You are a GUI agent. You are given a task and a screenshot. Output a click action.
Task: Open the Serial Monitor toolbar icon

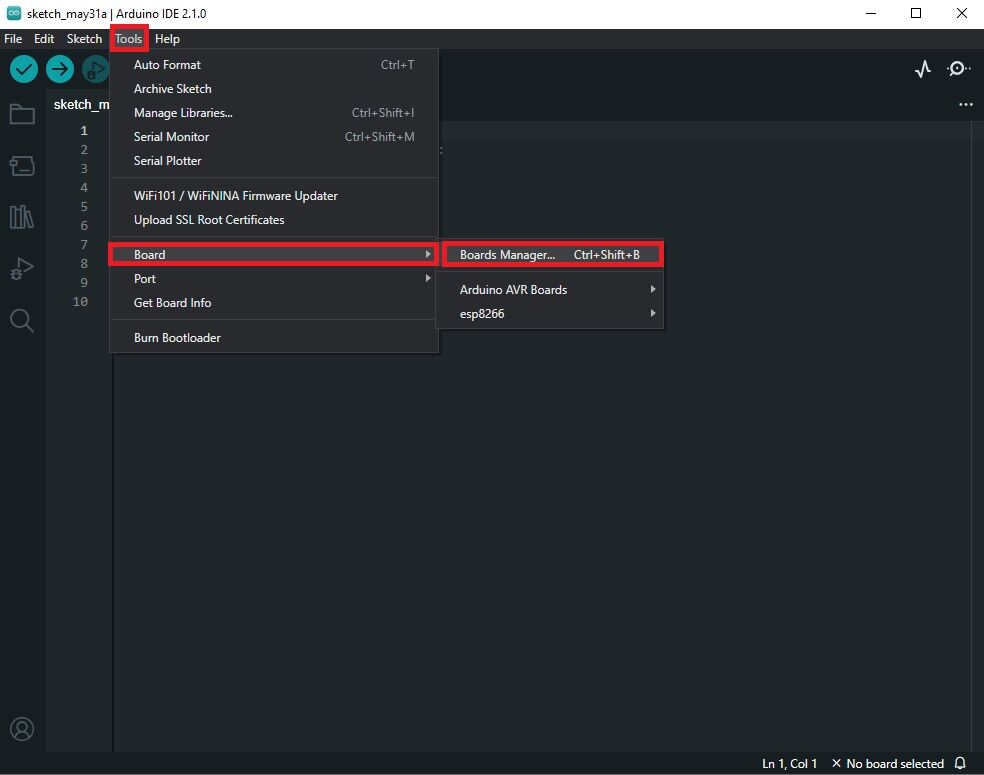[x=958, y=69]
